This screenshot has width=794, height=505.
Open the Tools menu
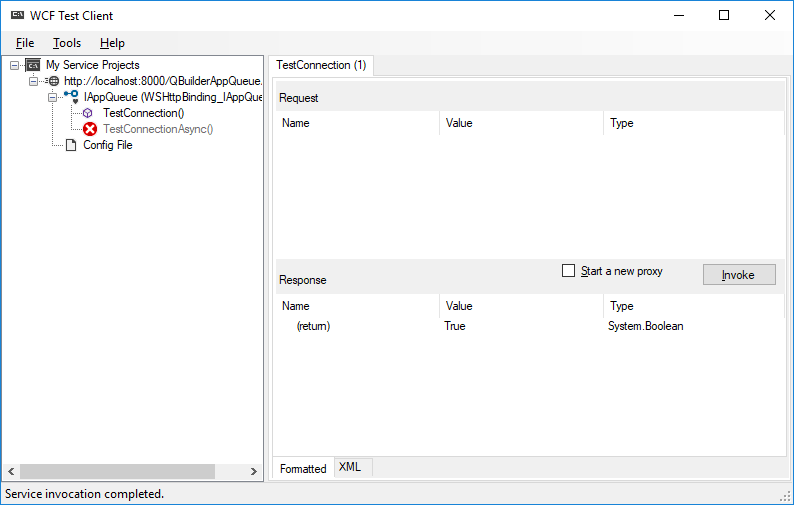tap(67, 43)
